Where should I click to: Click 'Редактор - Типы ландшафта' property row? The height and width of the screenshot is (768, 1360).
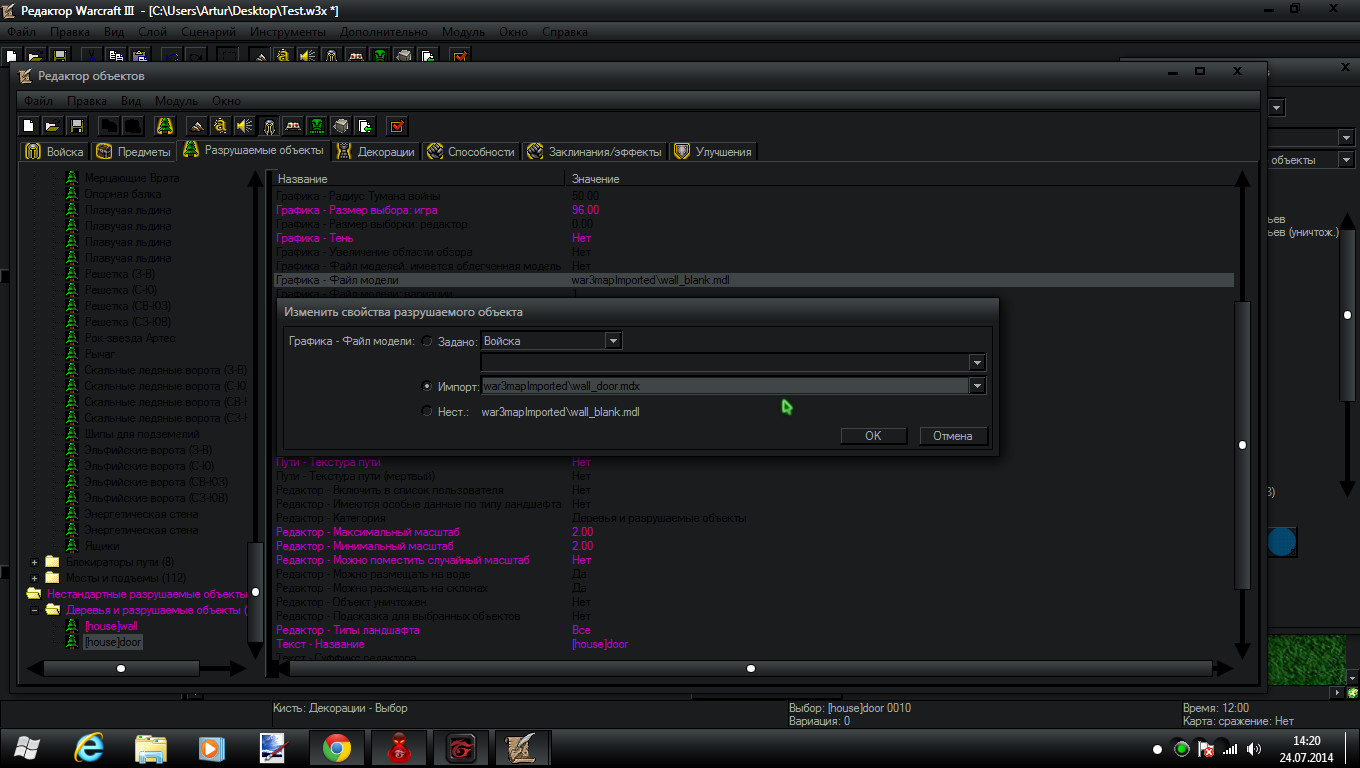point(753,630)
